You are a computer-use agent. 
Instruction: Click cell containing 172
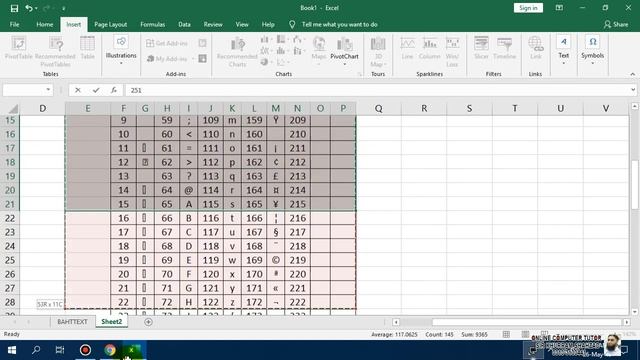[254, 302]
